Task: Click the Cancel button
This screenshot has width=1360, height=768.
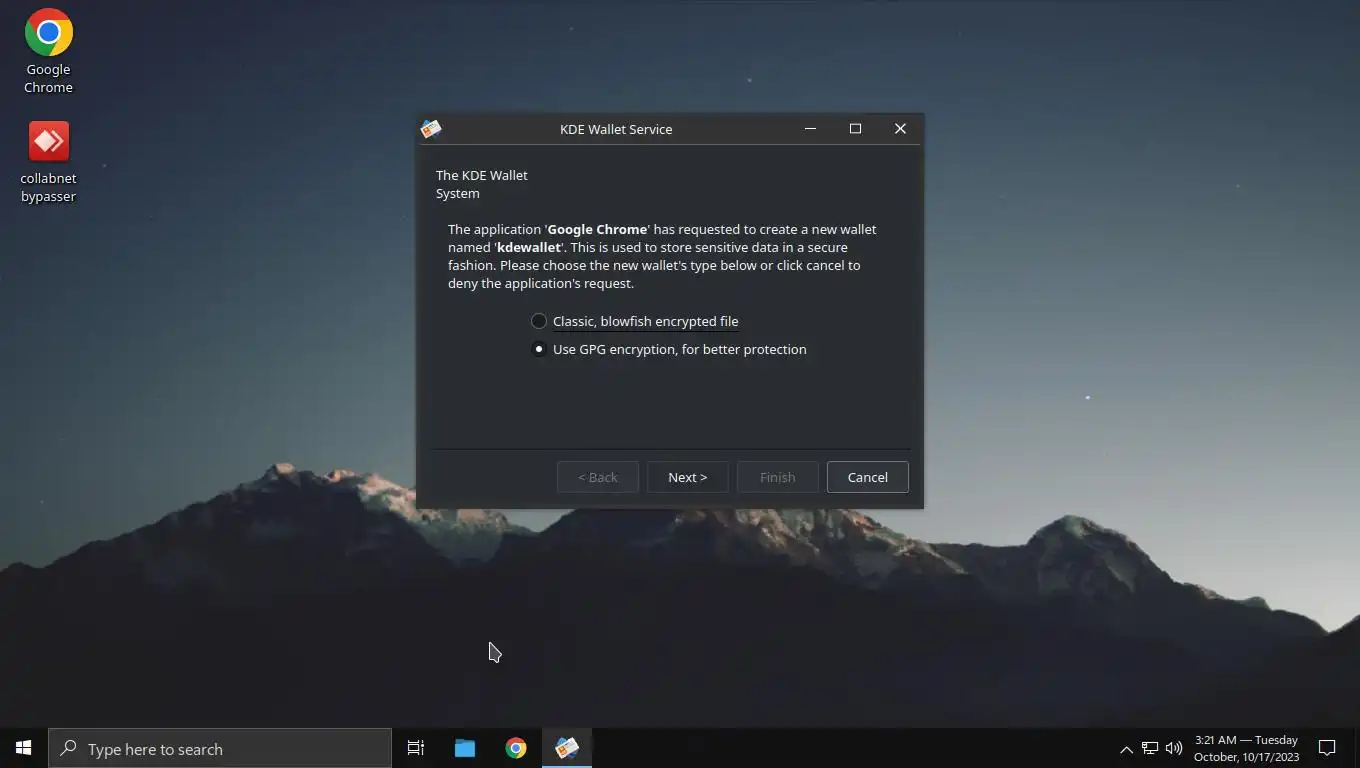Action: pyautogui.click(x=868, y=477)
